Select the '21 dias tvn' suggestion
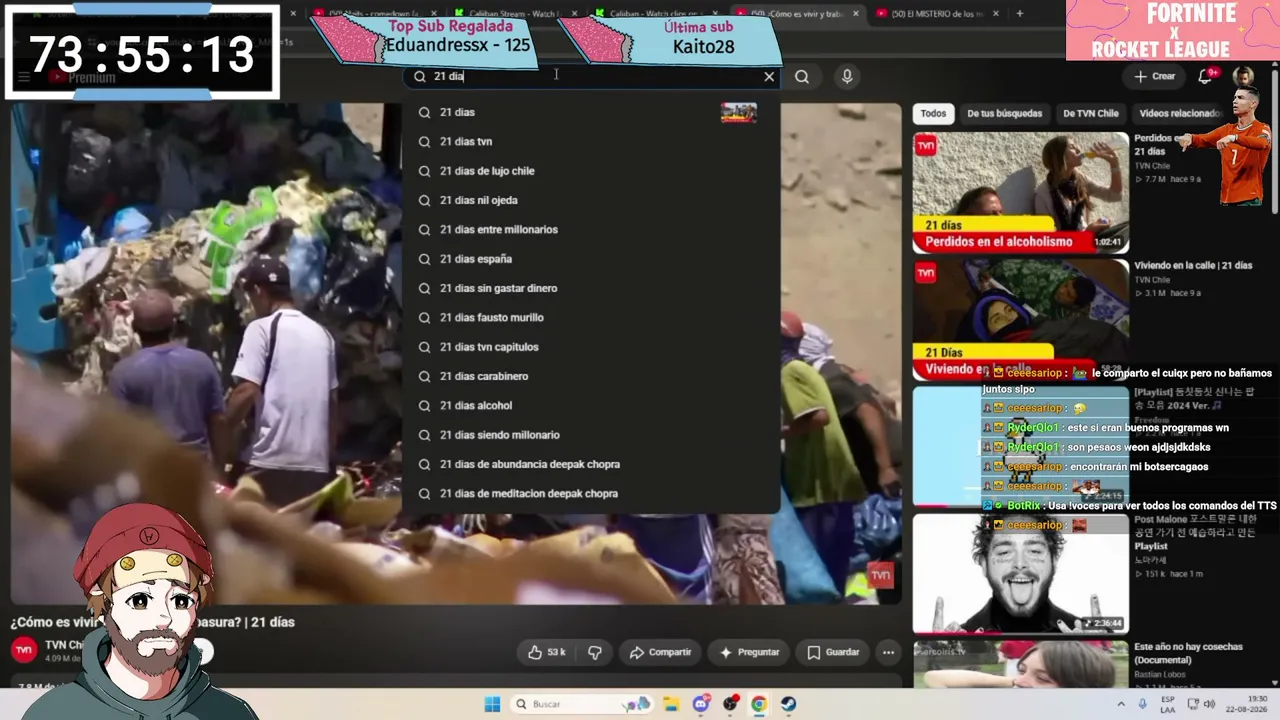The image size is (1280, 720). coord(591,141)
